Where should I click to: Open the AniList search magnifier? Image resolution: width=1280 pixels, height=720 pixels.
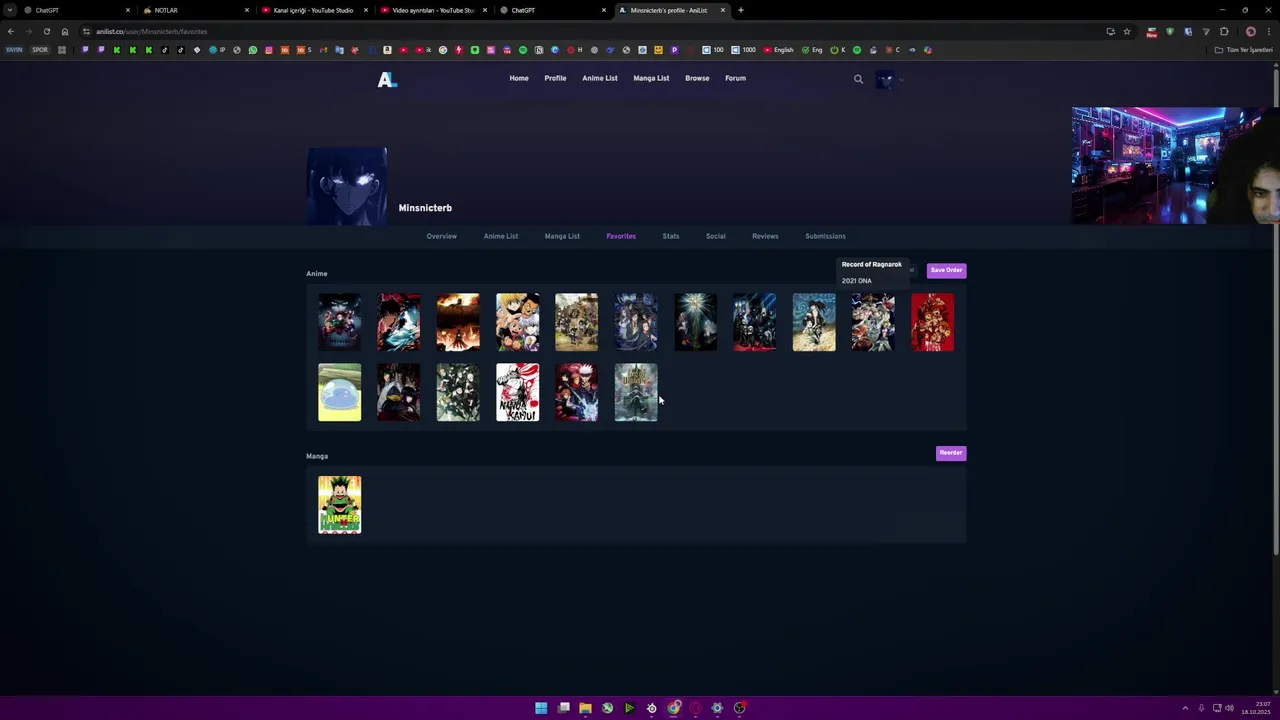point(858,79)
